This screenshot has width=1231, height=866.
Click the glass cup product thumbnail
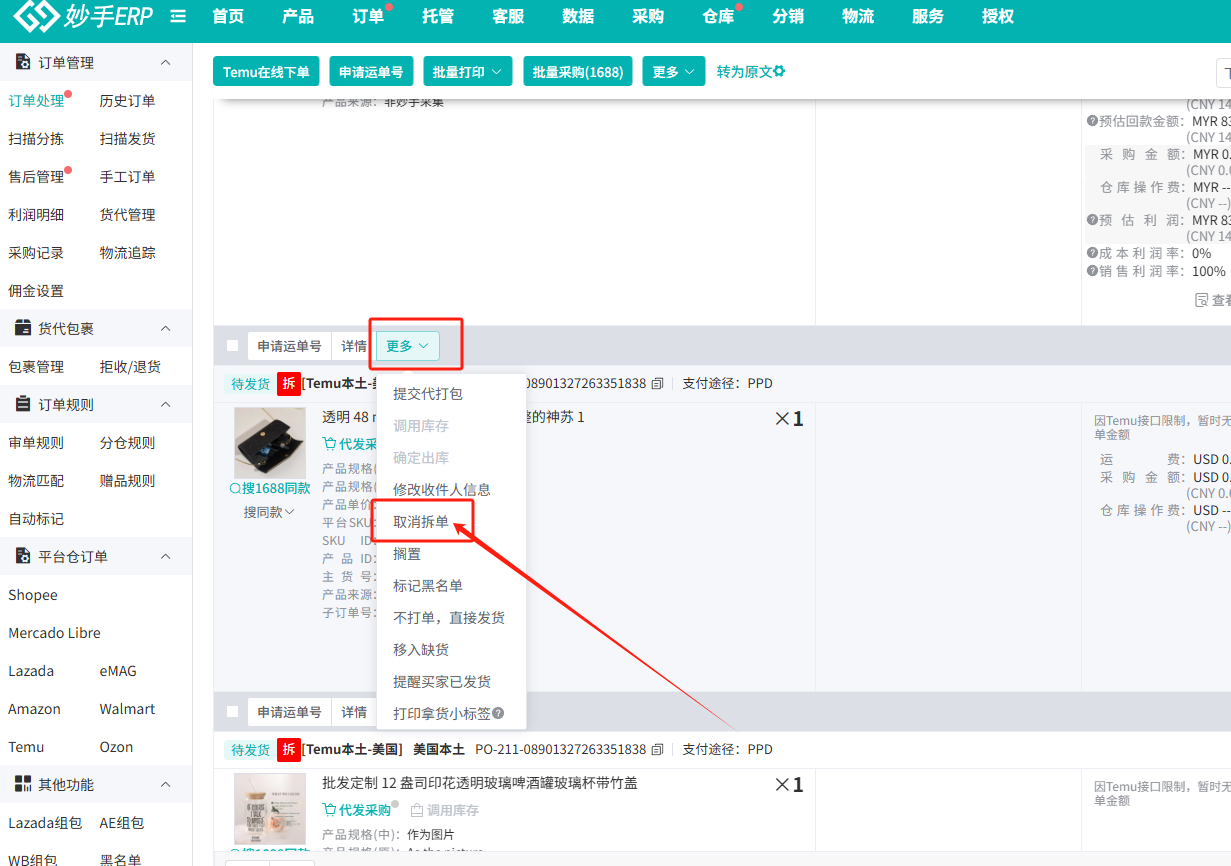pyautogui.click(x=270, y=809)
